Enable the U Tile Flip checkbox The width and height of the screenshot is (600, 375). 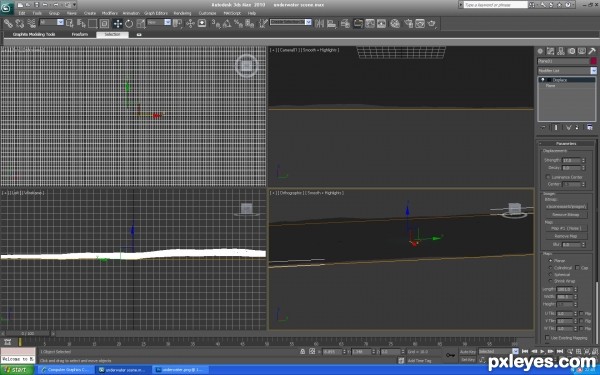(x=582, y=314)
